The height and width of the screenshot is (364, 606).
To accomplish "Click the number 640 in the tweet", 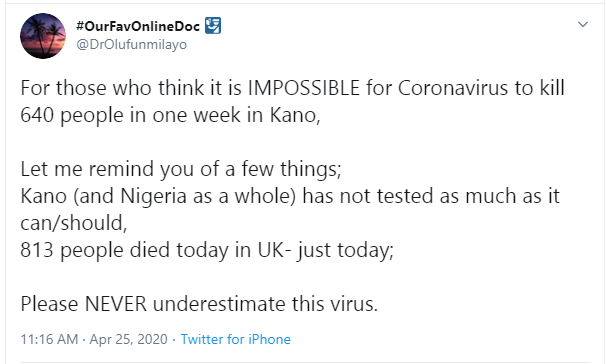I will 37,115.
